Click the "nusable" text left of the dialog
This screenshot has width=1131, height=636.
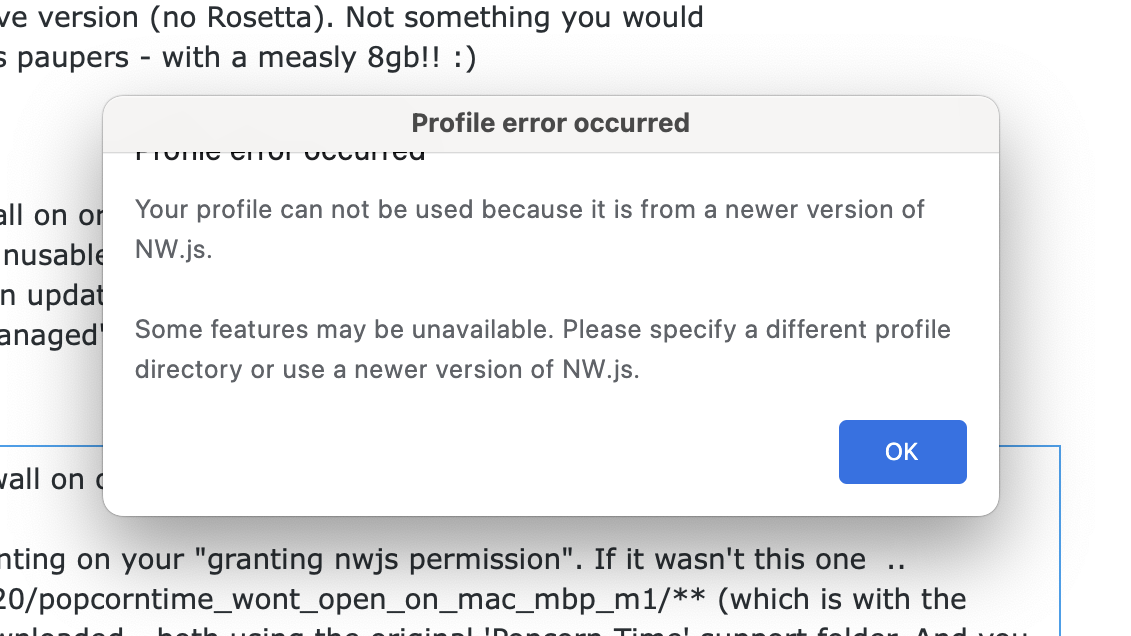point(53,255)
